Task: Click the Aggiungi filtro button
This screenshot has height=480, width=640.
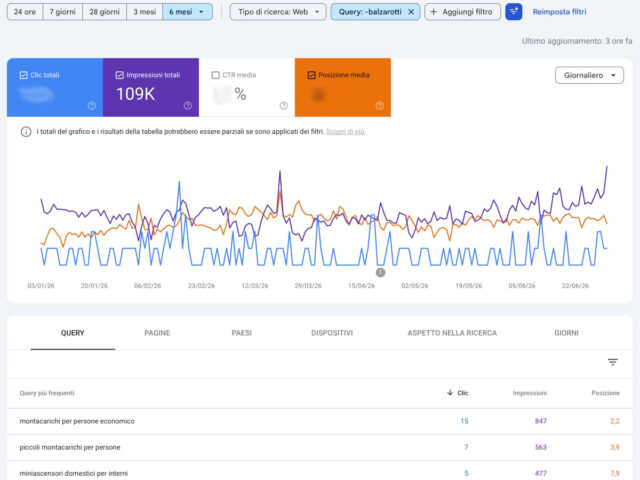Action: pos(462,12)
